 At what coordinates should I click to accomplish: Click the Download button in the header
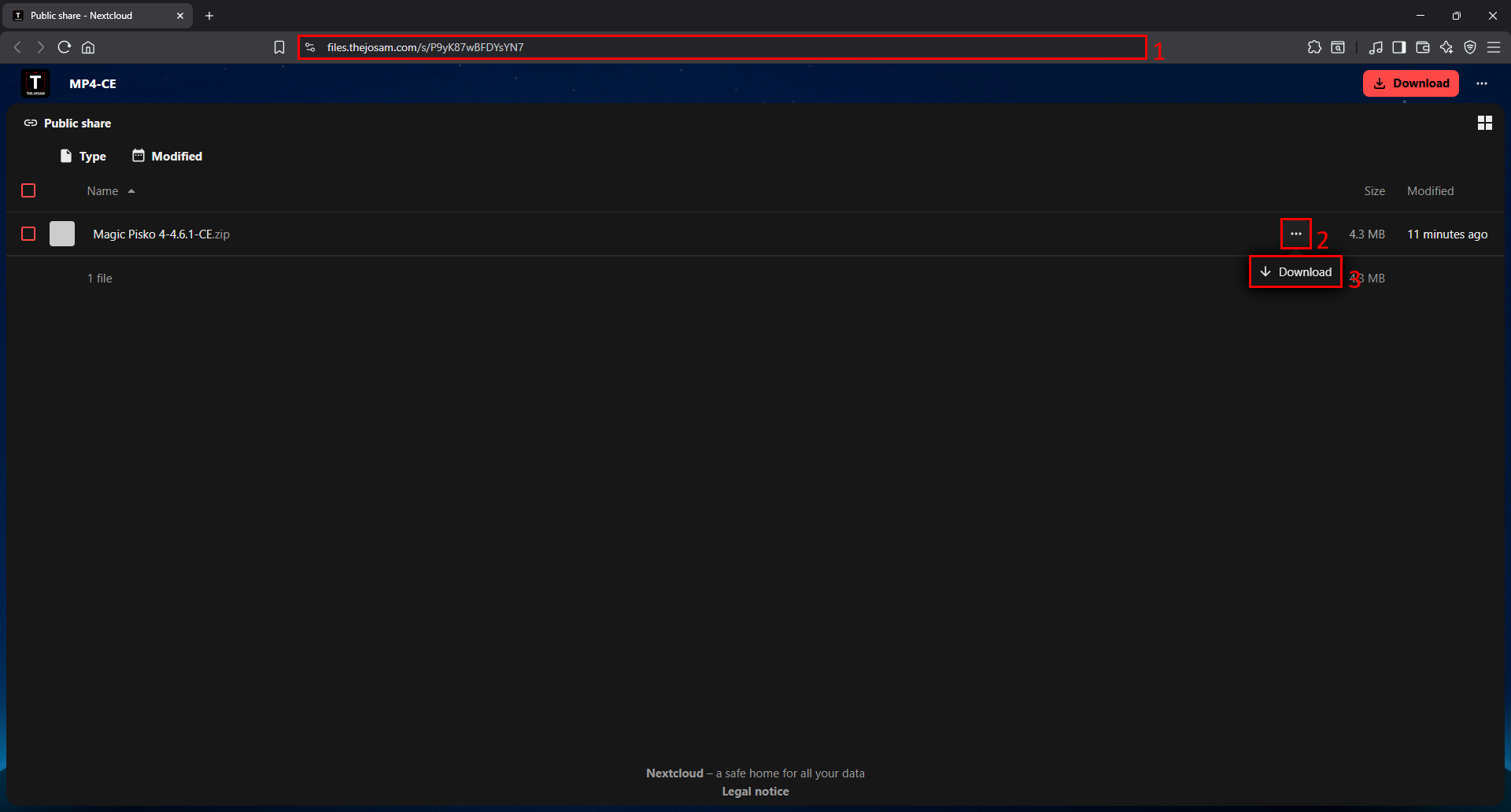click(1410, 83)
